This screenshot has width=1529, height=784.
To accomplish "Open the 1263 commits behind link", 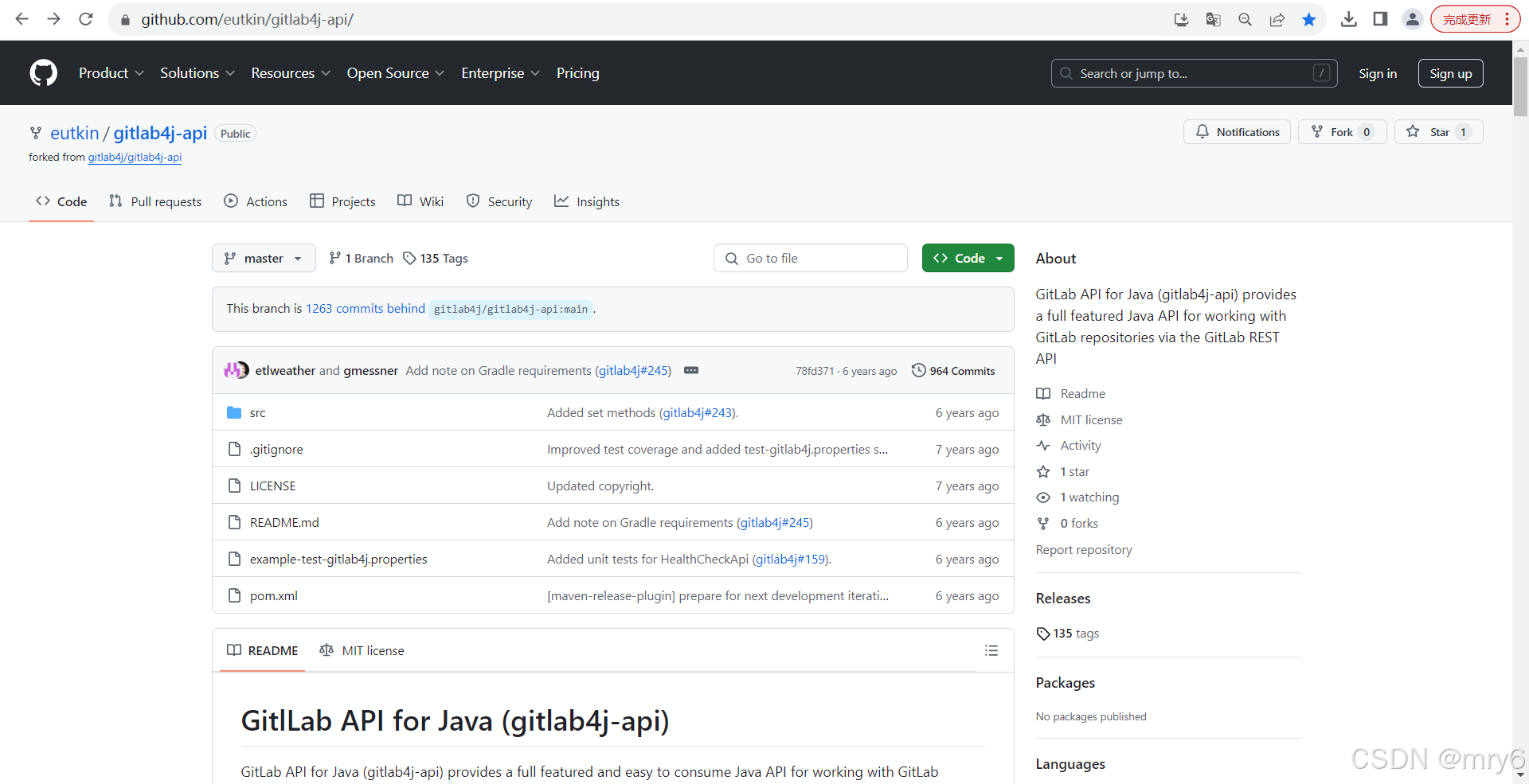I will [366, 308].
